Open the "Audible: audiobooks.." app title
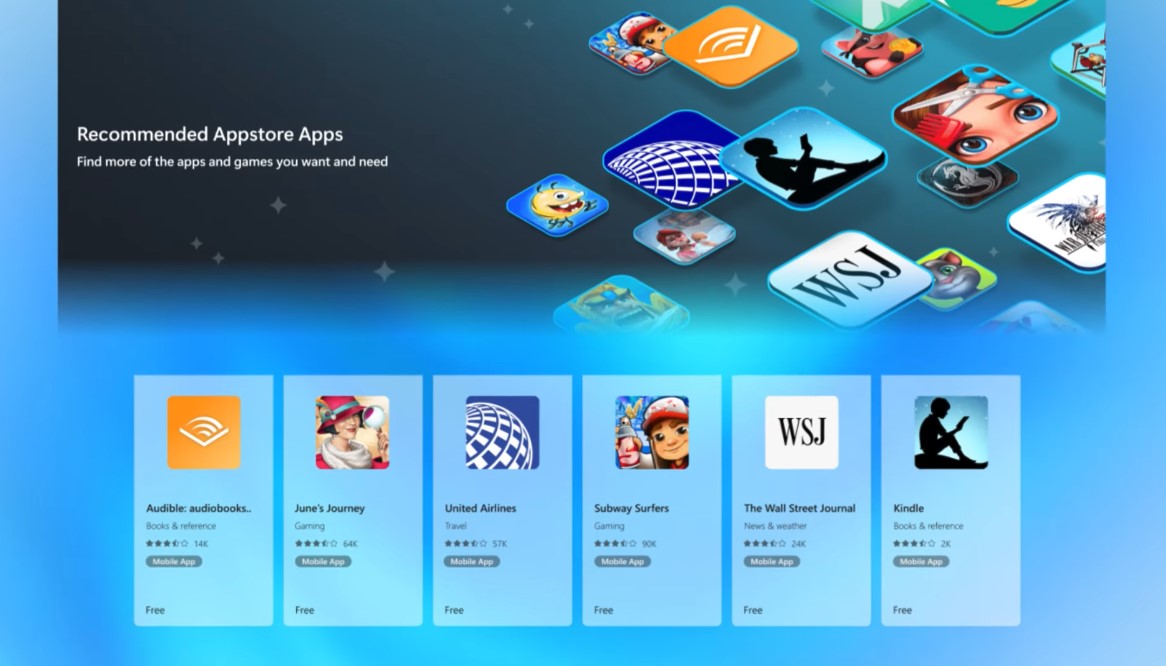The width and height of the screenshot is (1166, 666). [x=199, y=508]
